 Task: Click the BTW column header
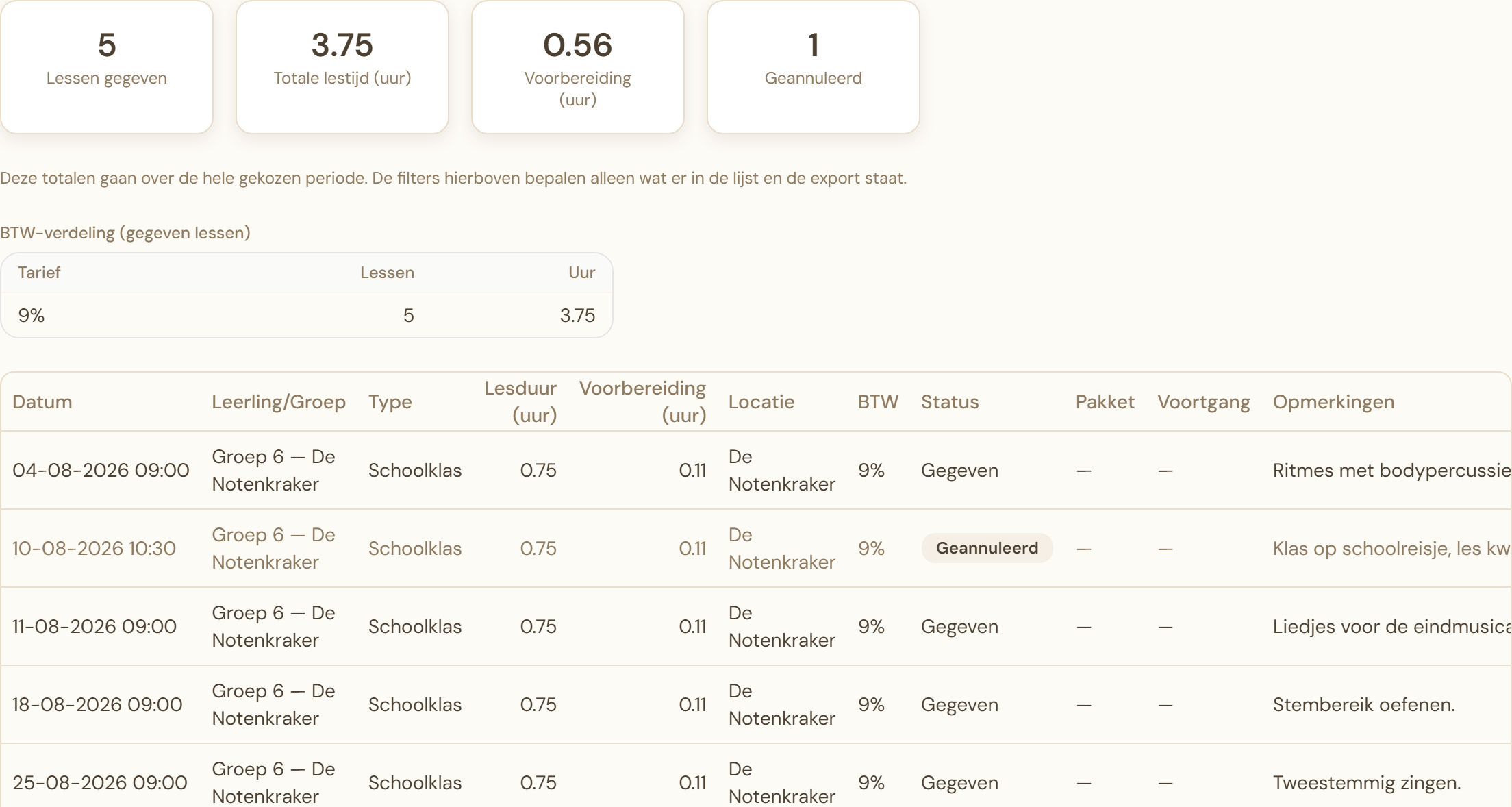[878, 402]
